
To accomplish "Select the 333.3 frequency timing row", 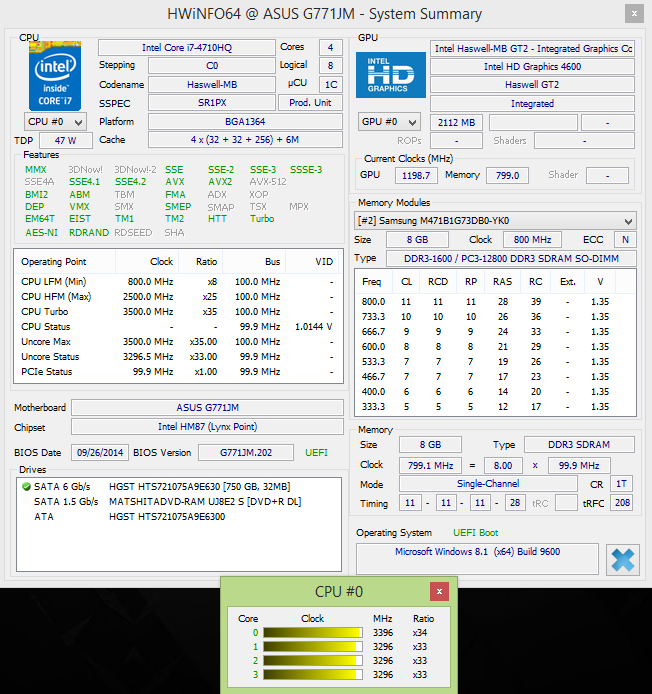I will (x=495, y=407).
